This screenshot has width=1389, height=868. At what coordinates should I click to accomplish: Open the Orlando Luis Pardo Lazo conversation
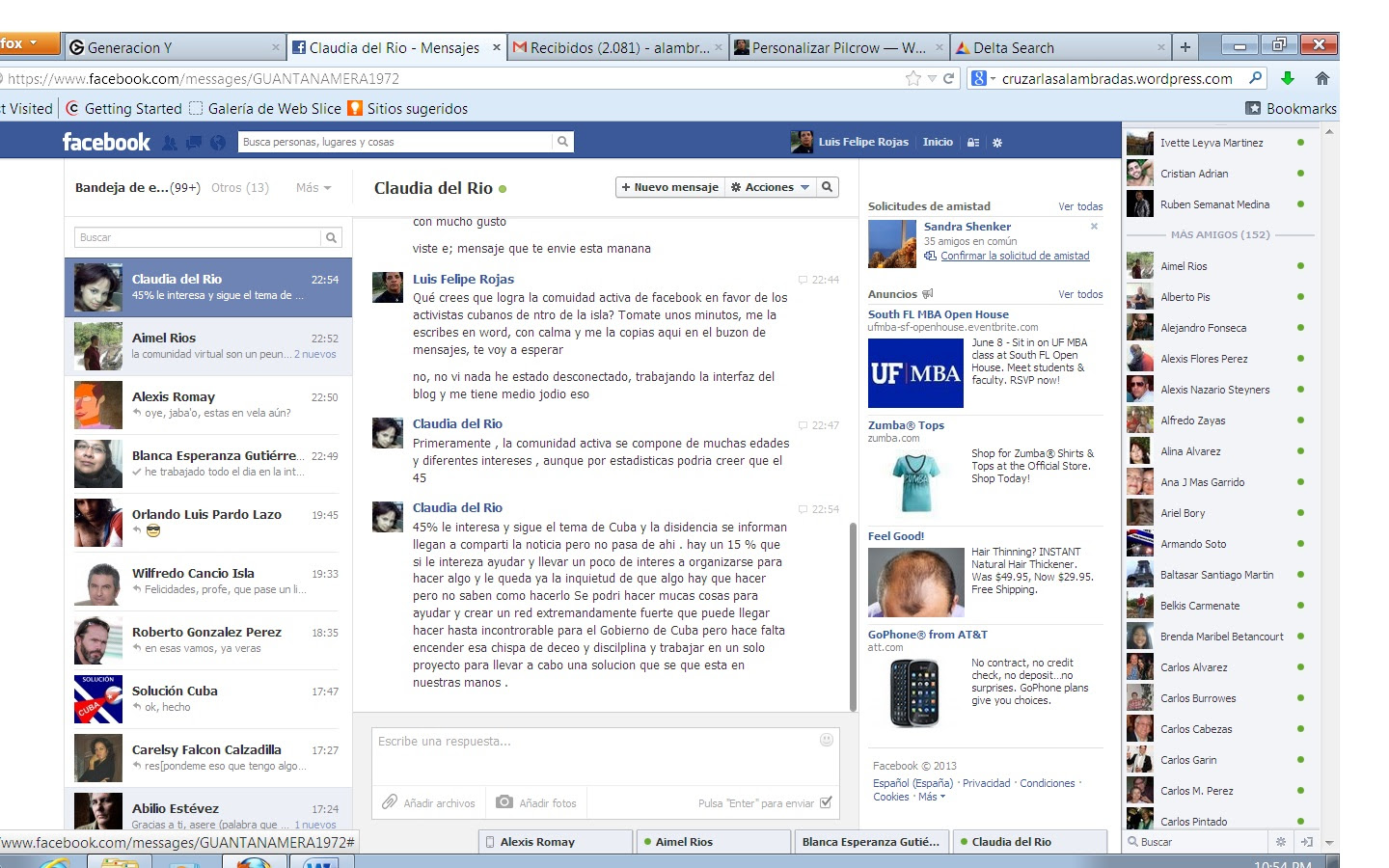[208, 522]
